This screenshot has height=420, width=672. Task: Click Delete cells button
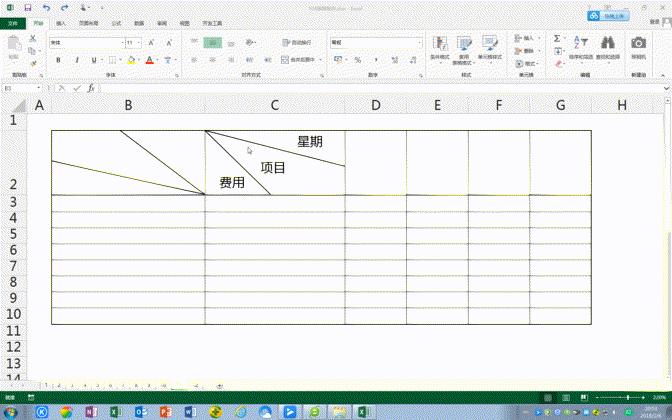[x=526, y=51]
